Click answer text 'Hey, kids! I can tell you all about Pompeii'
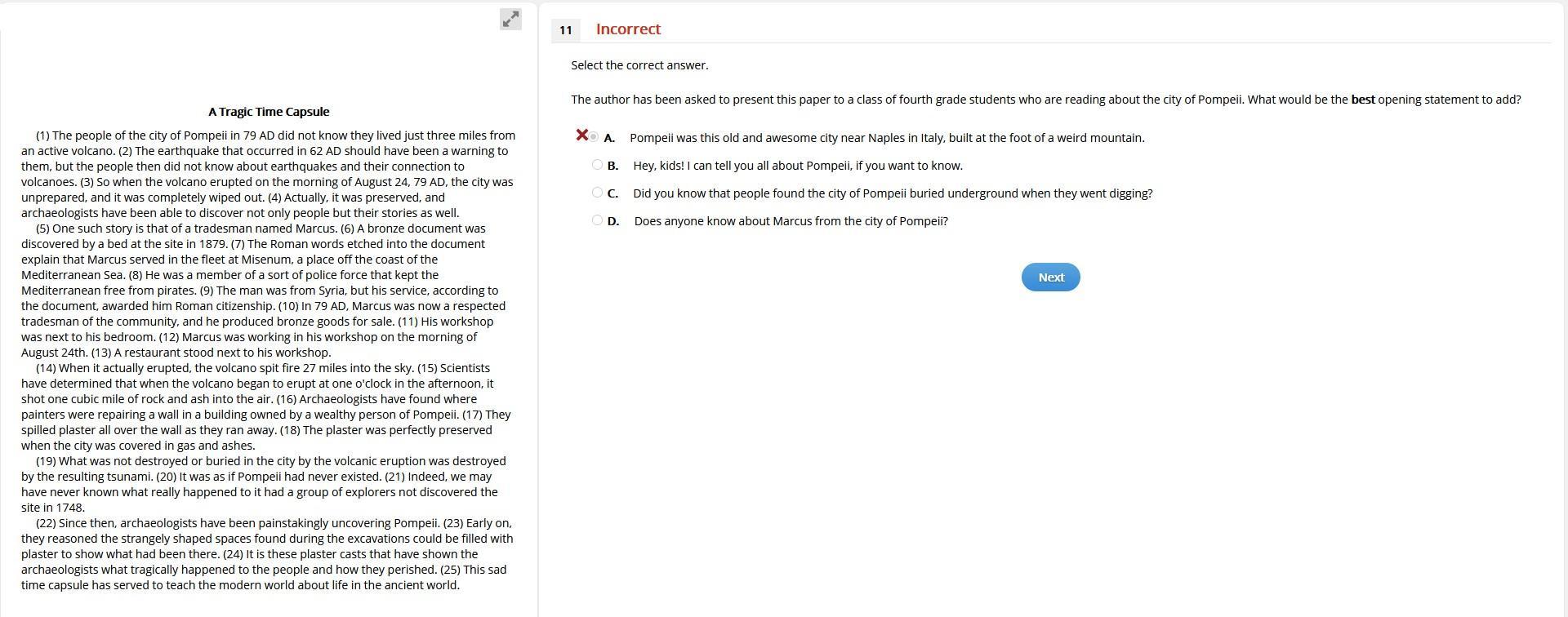The image size is (1568, 617). (742, 166)
